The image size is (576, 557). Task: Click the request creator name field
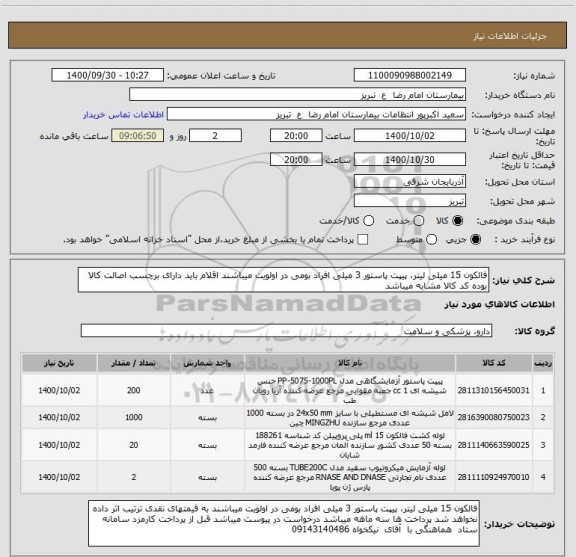(316, 115)
